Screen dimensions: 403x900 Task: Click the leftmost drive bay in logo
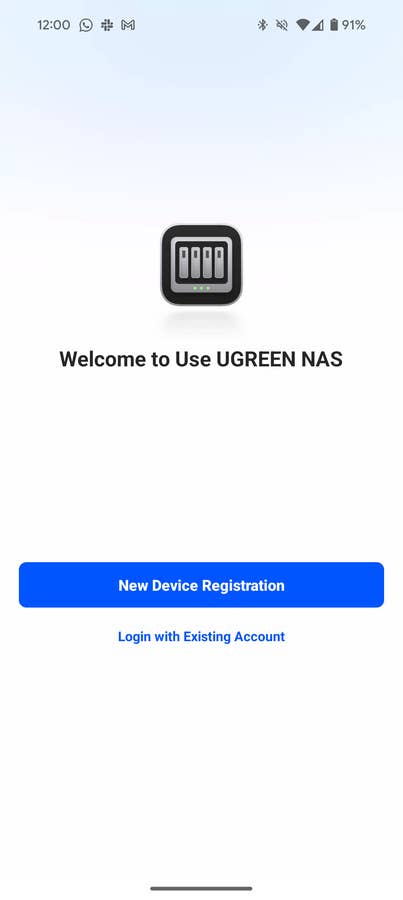point(184,262)
